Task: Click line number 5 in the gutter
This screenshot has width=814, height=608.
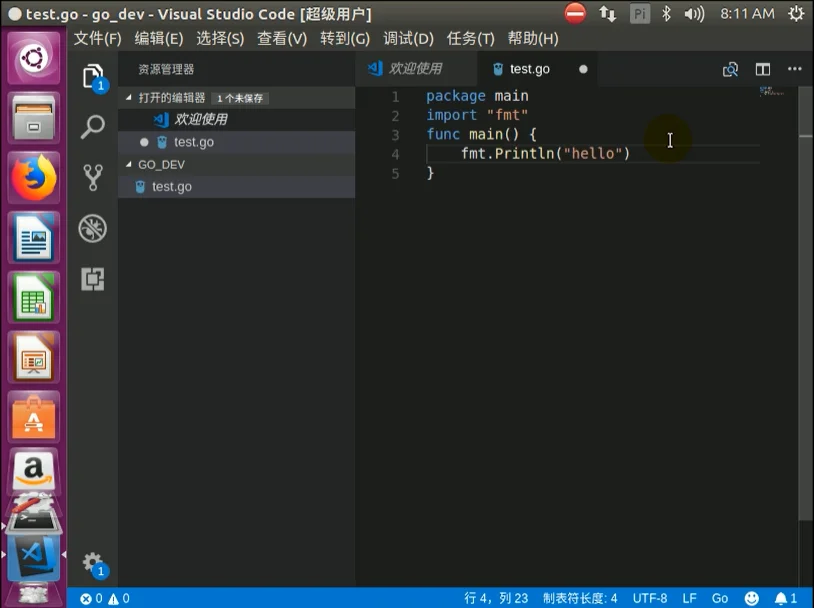Action: pos(395,173)
